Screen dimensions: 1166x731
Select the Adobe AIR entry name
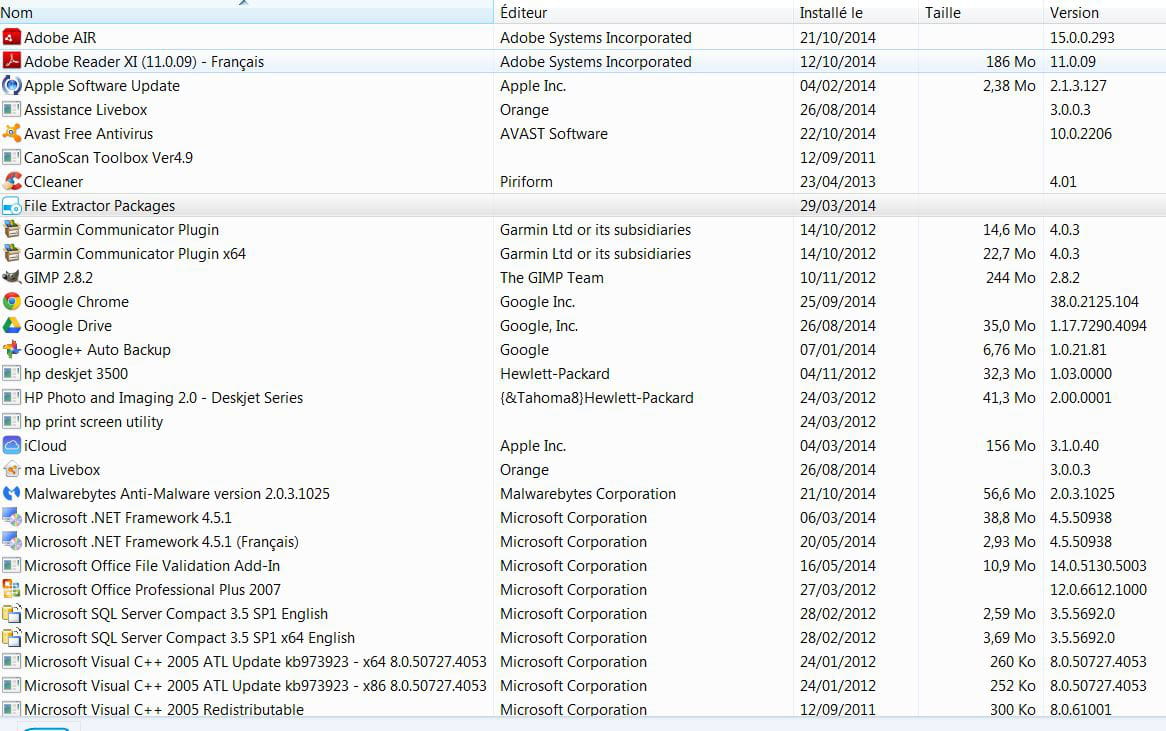[x=60, y=37]
